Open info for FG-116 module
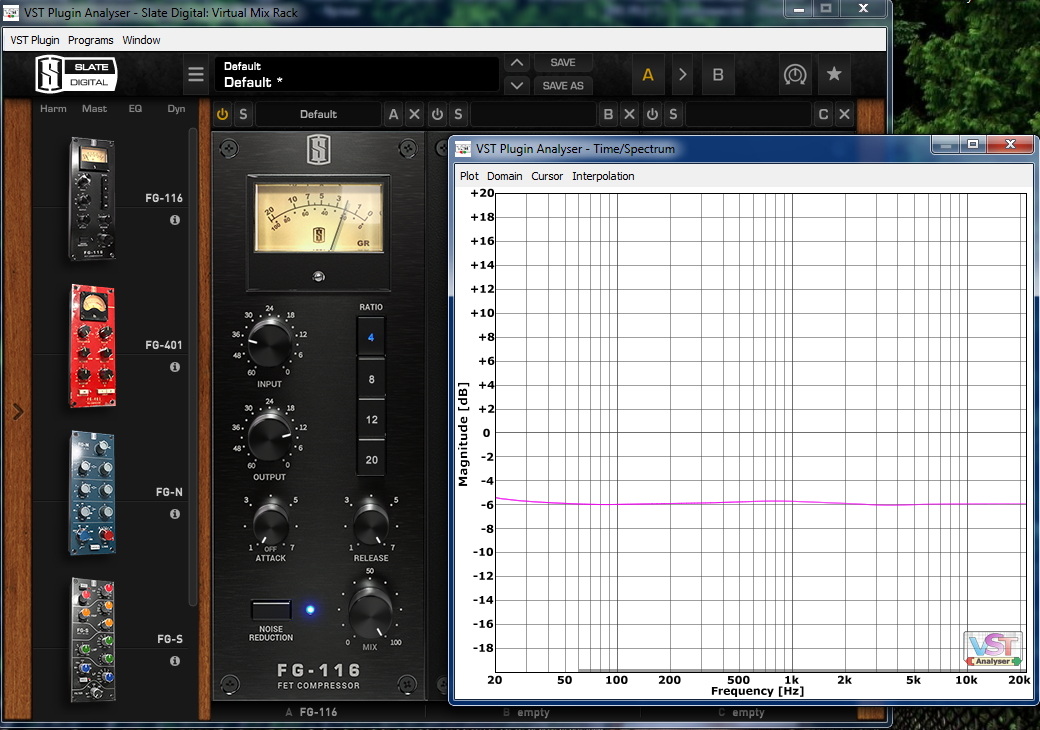 pyautogui.click(x=175, y=220)
